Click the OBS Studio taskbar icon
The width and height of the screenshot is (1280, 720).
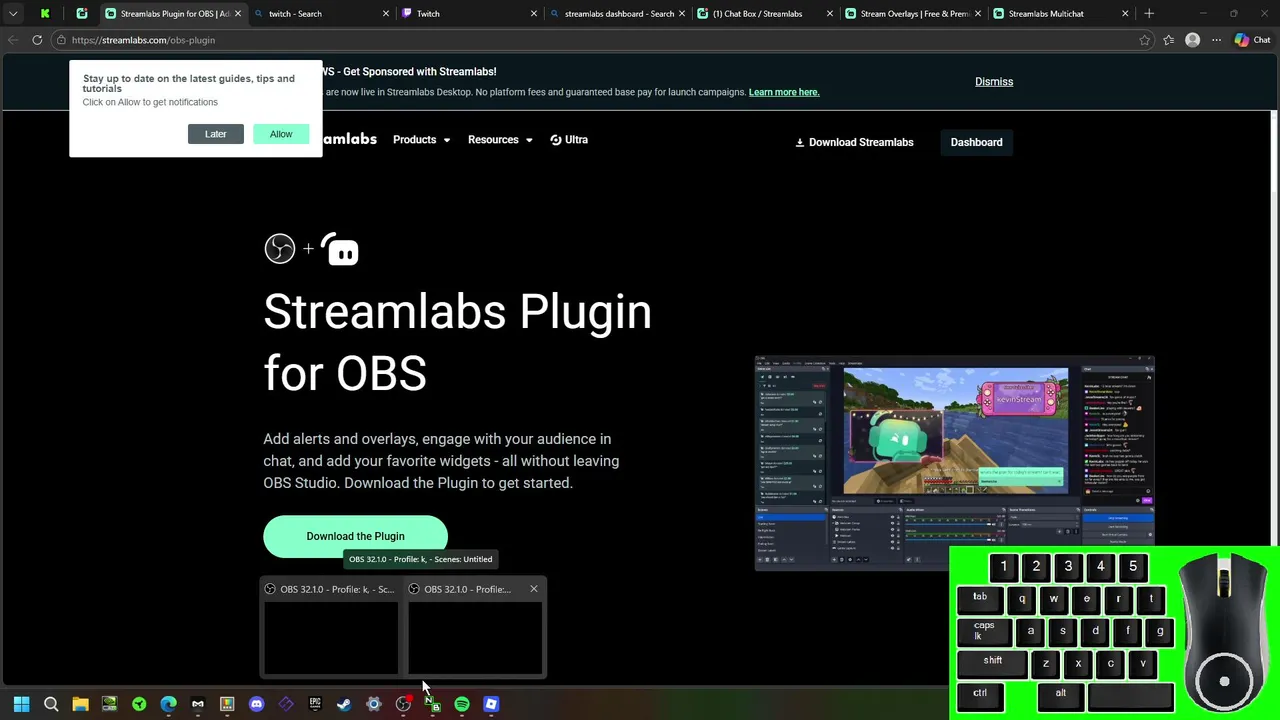tap(403, 704)
